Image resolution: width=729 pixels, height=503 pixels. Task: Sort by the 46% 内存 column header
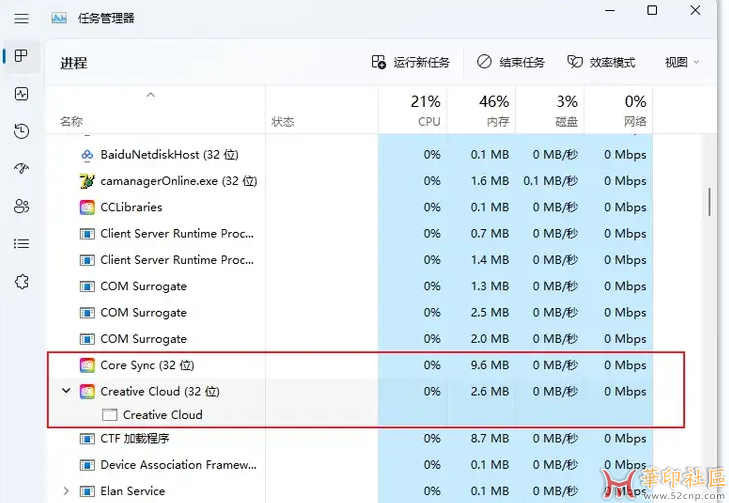(x=481, y=110)
